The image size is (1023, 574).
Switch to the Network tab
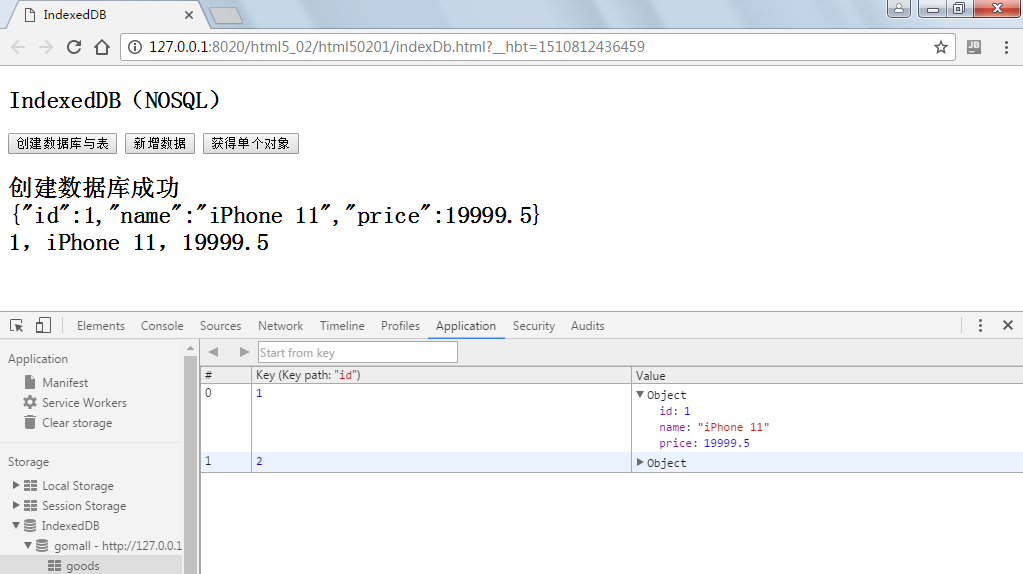click(281, 325)
